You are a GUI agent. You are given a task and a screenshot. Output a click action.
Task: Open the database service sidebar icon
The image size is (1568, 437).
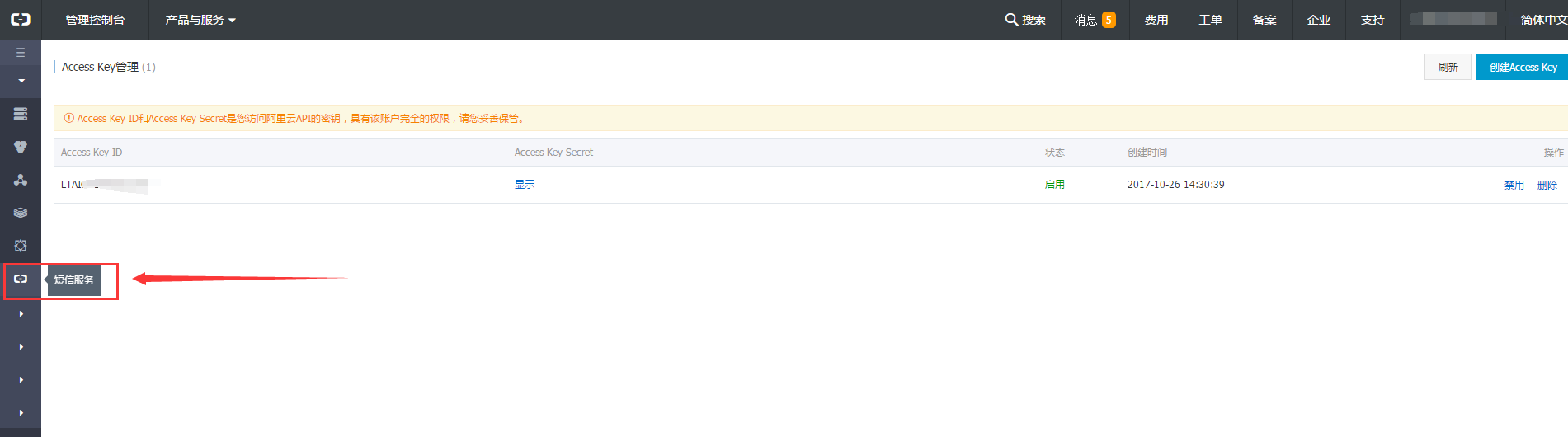point(21,147)
